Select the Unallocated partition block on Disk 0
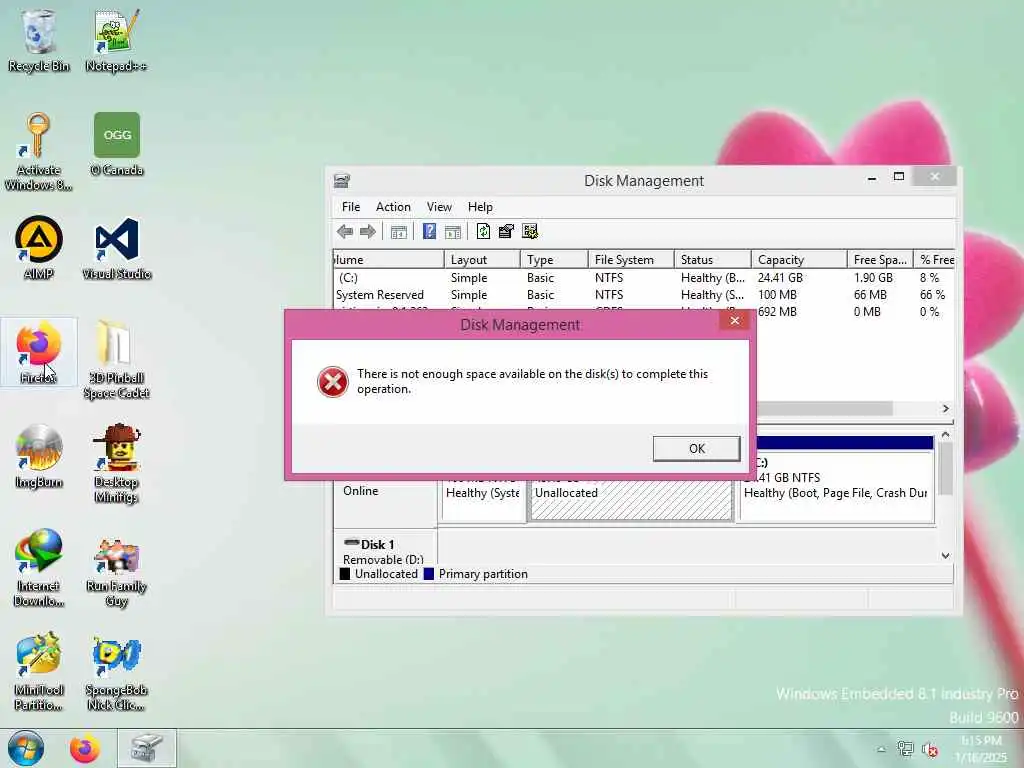1024x768 pixels. [x=631, y=500]
